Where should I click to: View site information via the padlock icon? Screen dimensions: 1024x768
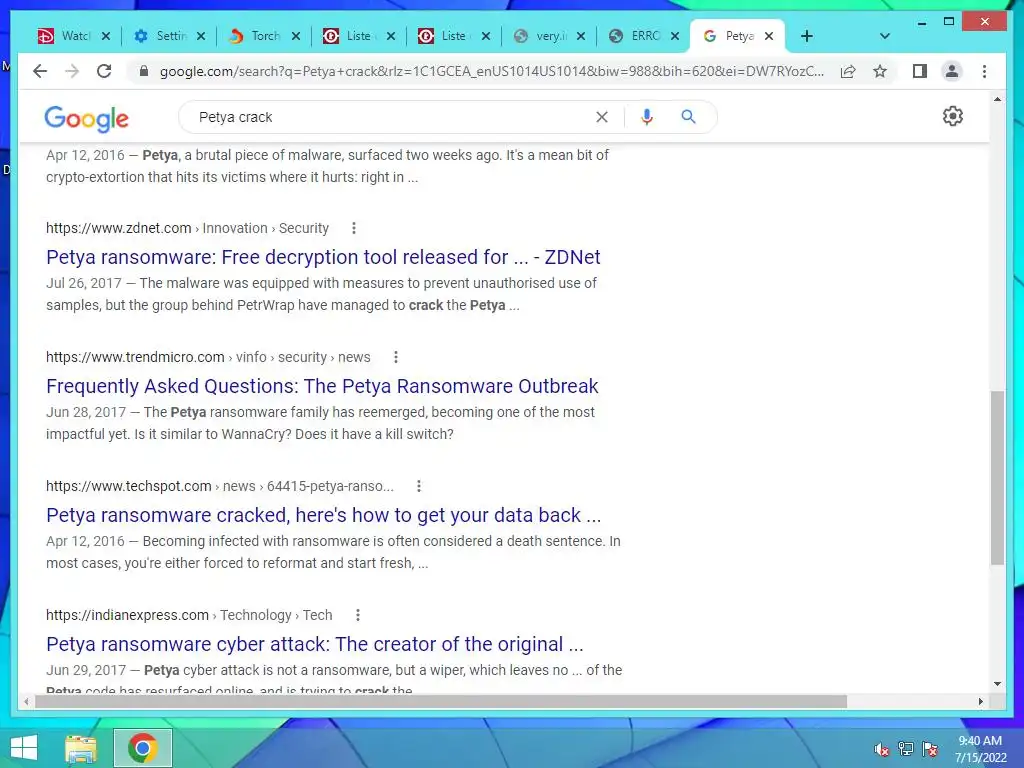point(144,71)
